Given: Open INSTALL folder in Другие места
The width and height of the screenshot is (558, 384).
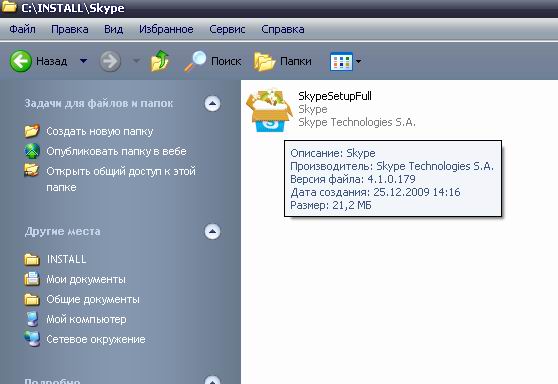Looking at the screenshot, I should 66,259.
